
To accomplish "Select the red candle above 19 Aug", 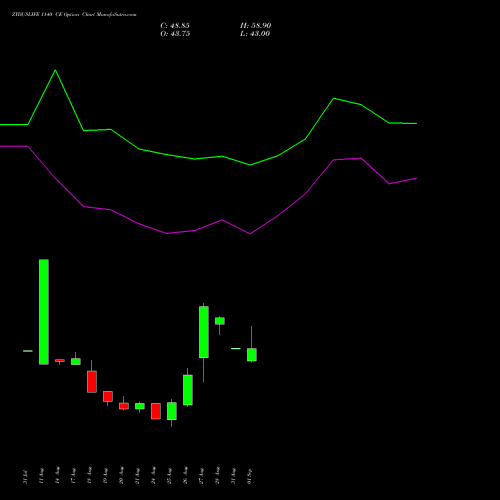I will (108, 396).
